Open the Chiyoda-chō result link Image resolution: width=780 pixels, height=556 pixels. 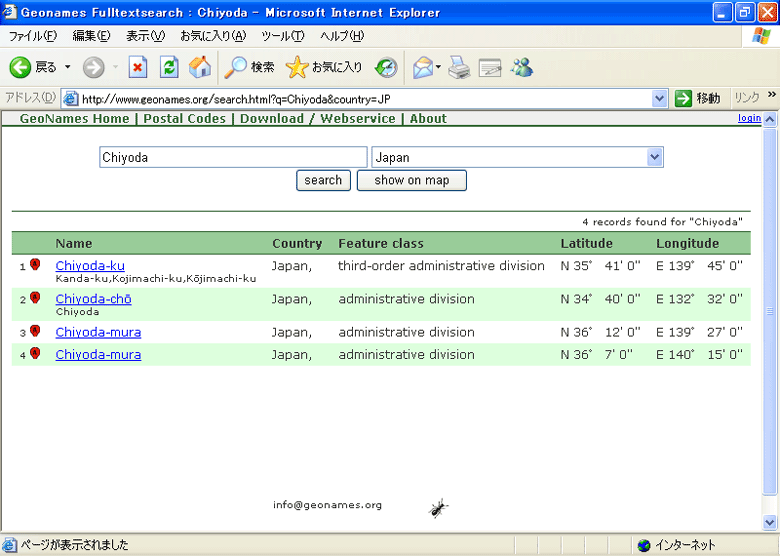[94, 299]
